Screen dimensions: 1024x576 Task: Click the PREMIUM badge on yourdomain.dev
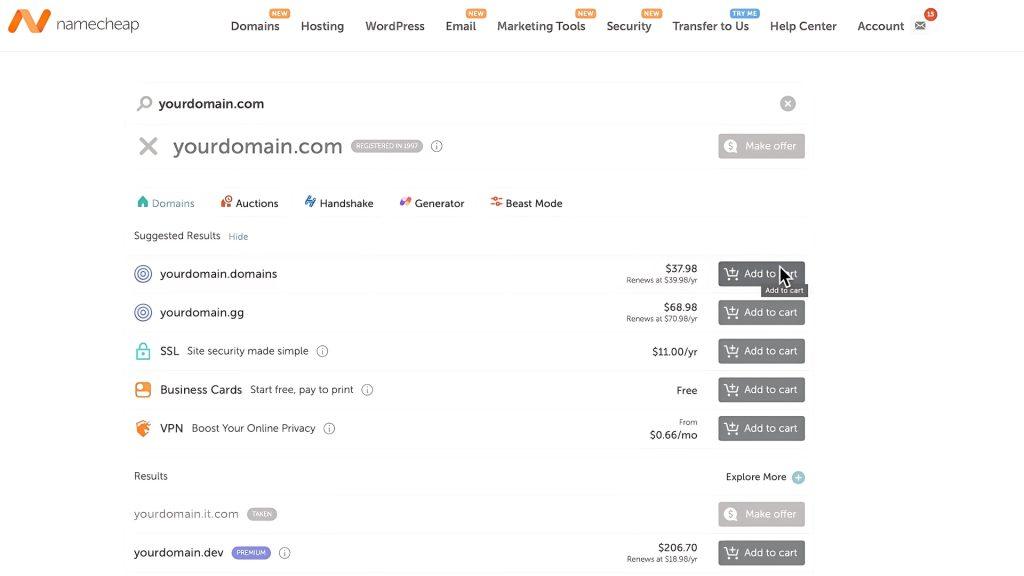tap(251, 552)
